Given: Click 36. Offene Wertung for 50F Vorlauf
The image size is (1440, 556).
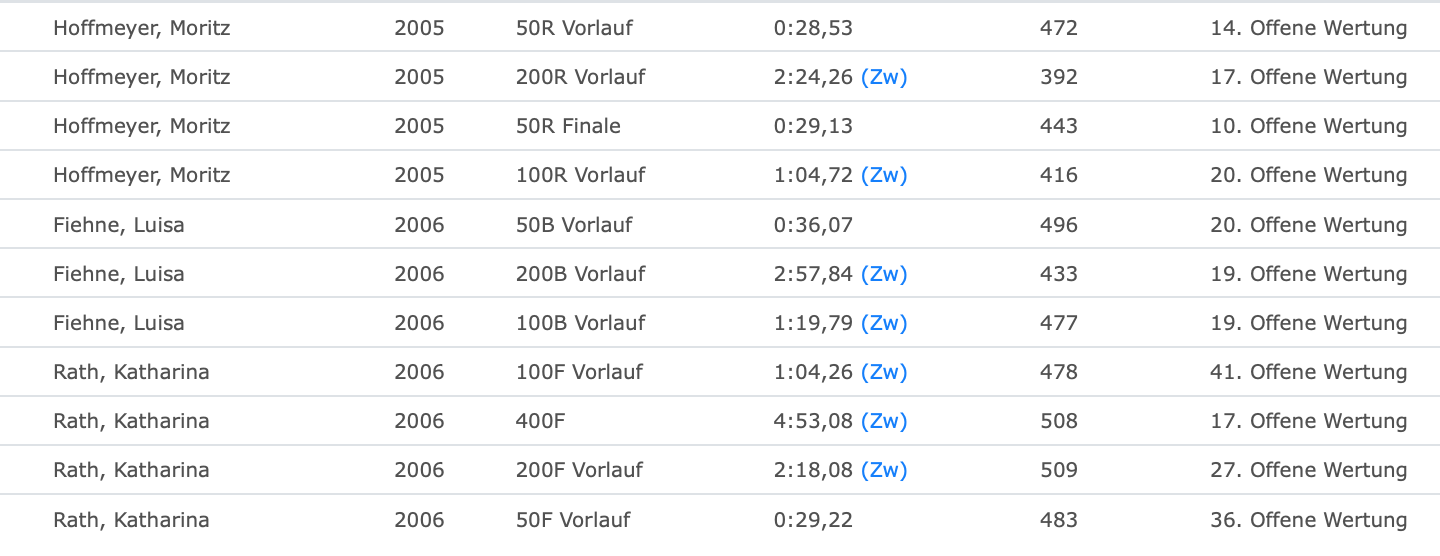Looking at the screenshot, I should pyautogui.click(x=1309, y=520).
